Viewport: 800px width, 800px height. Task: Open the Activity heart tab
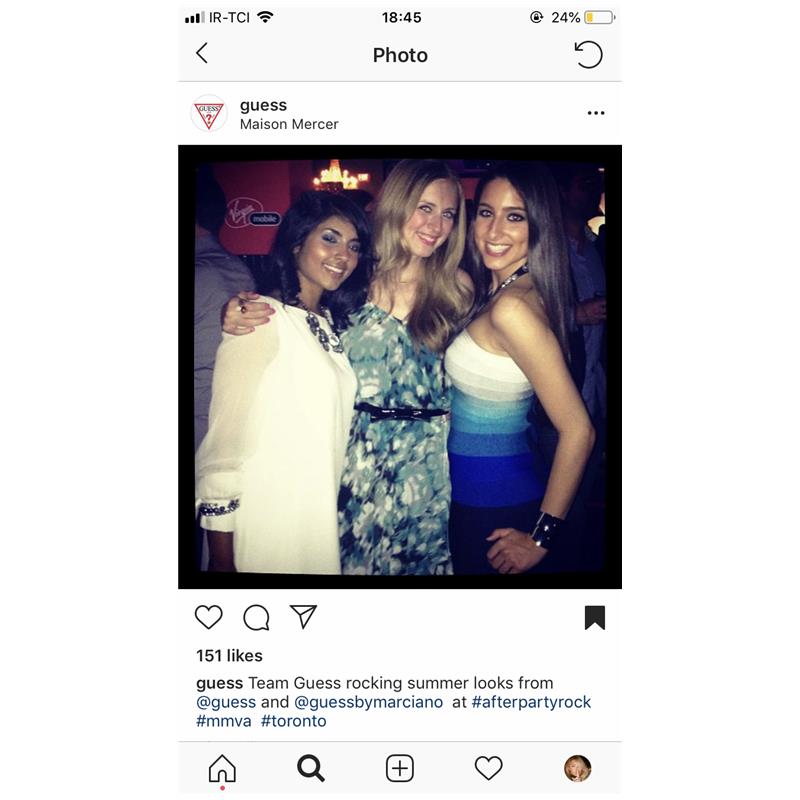point(488,768)
